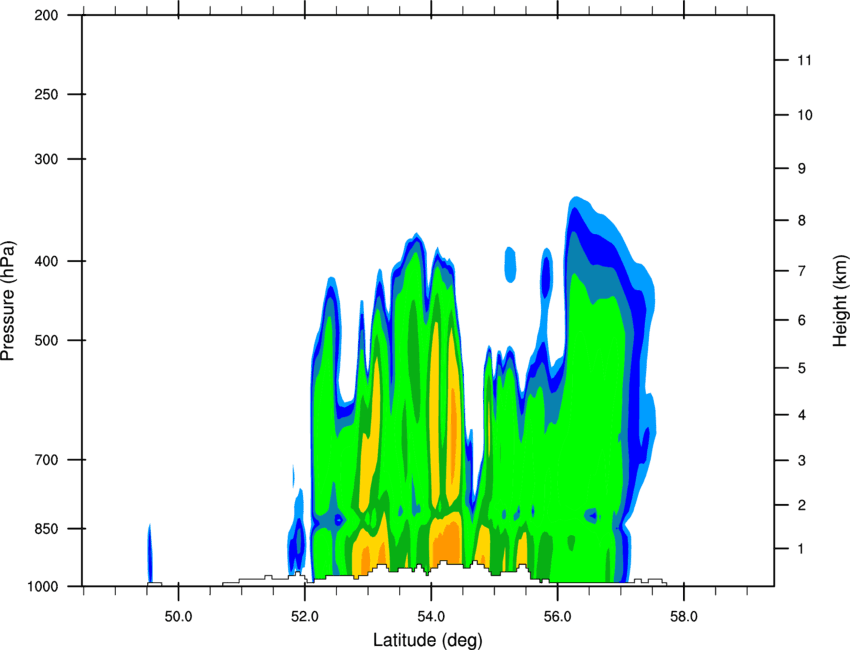Click the 11 km height label
This screenshot has height=650, width=850.
coord(805,60)
